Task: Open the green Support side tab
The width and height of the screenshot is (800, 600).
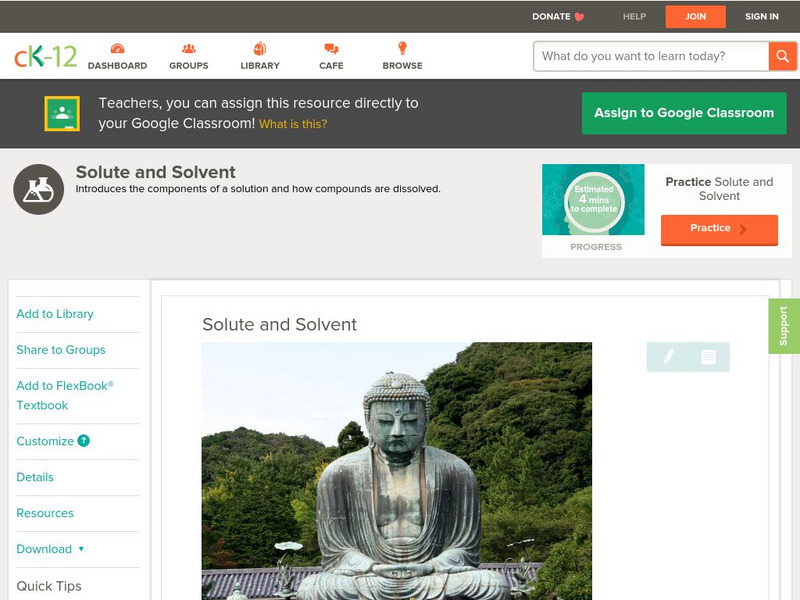Action: pyautogui.click(x=784, y=326)
